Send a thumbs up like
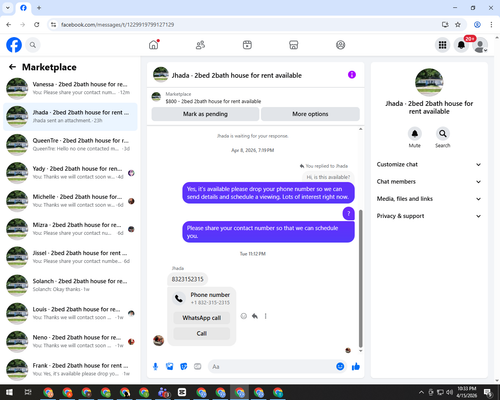500x400 pixels. click(x=356, y=367)
